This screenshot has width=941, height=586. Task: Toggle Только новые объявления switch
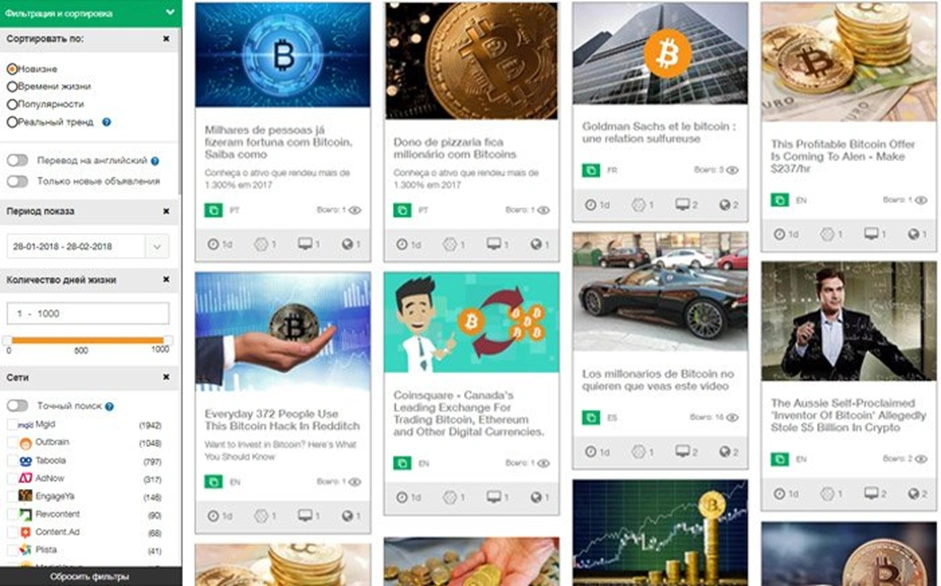point(17,181)
